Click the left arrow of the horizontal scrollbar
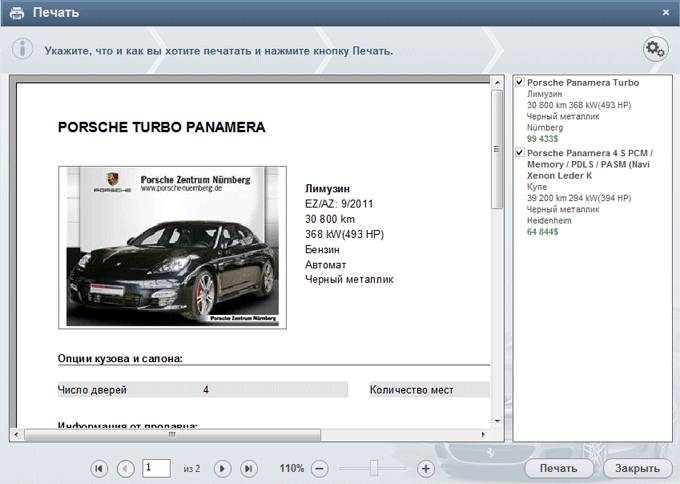This screenshot has height=484, width=680. [16, 434]
